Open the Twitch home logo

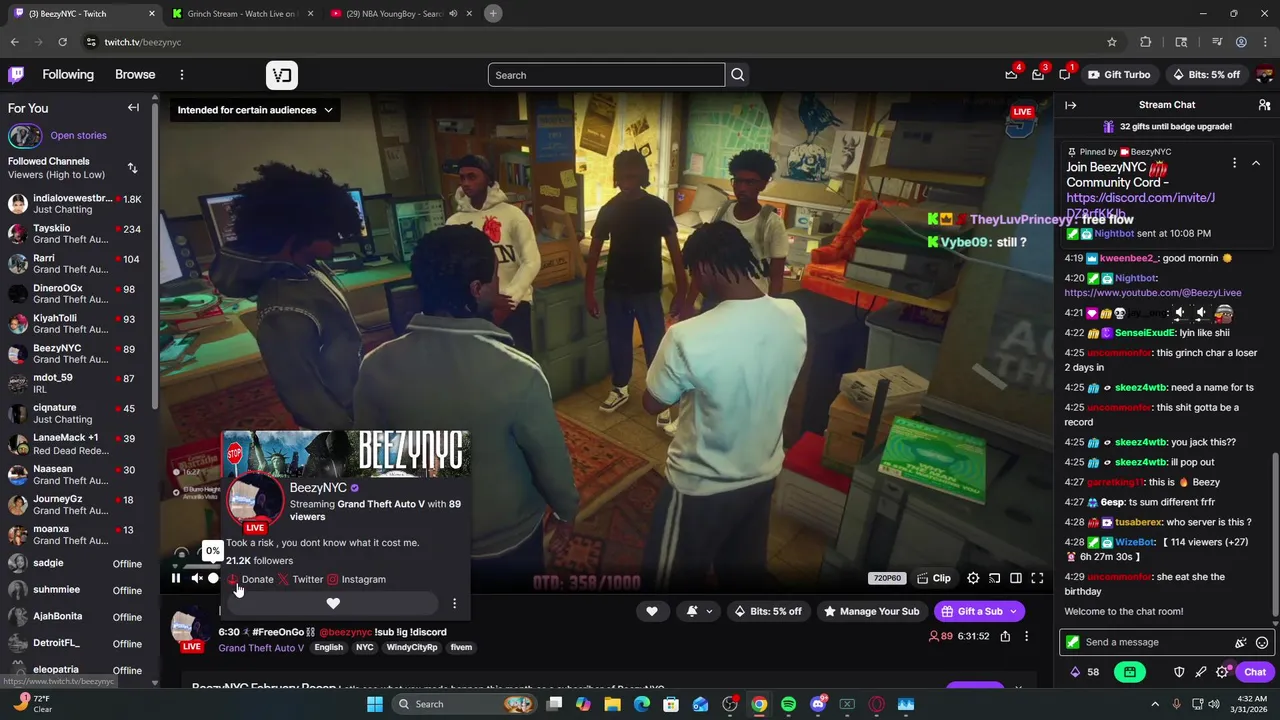pyautogui.click(x=16, y=75)
